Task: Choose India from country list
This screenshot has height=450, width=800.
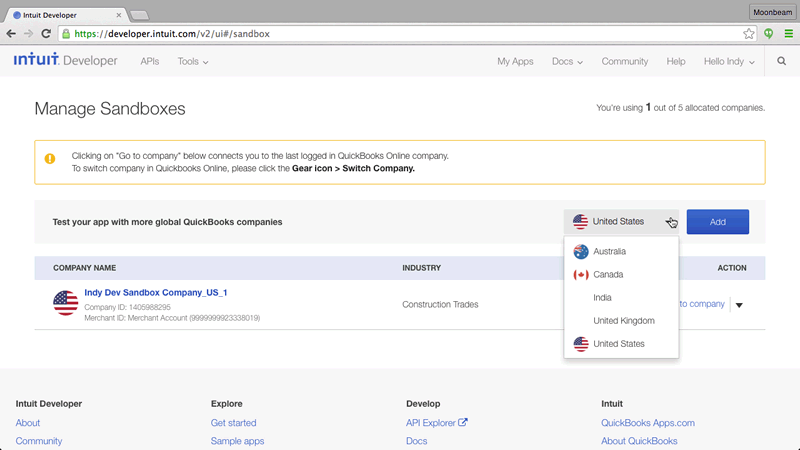Action: click(621, 297)
